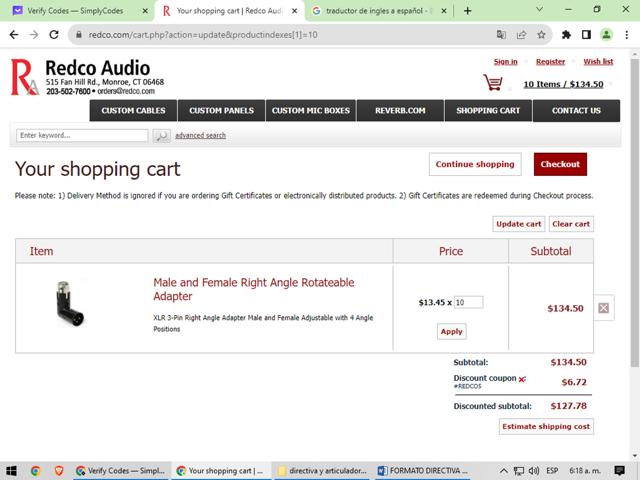Image resolution: width=640 pixels, height=480 pixels.
Task: Click the Register link
Action: coord(550,62)
